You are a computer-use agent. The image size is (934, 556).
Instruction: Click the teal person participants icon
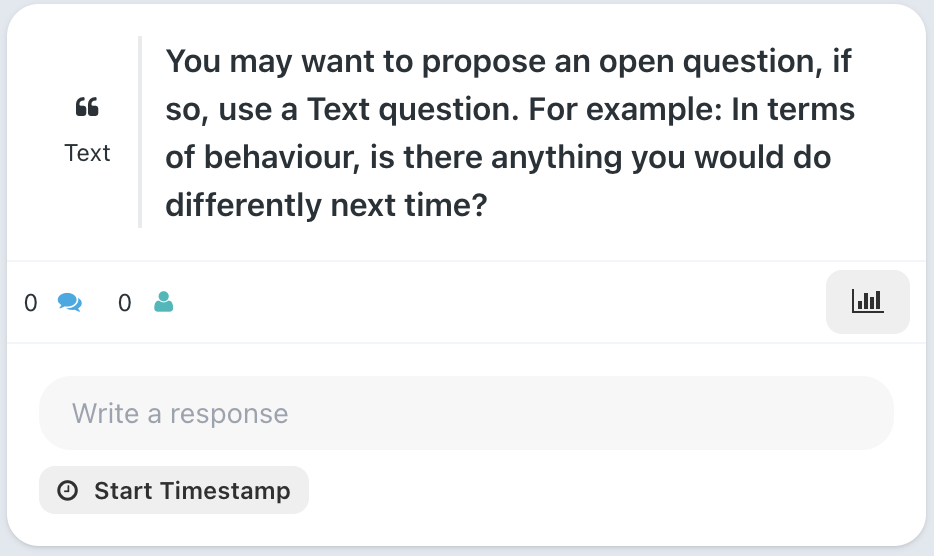[164, 302]
